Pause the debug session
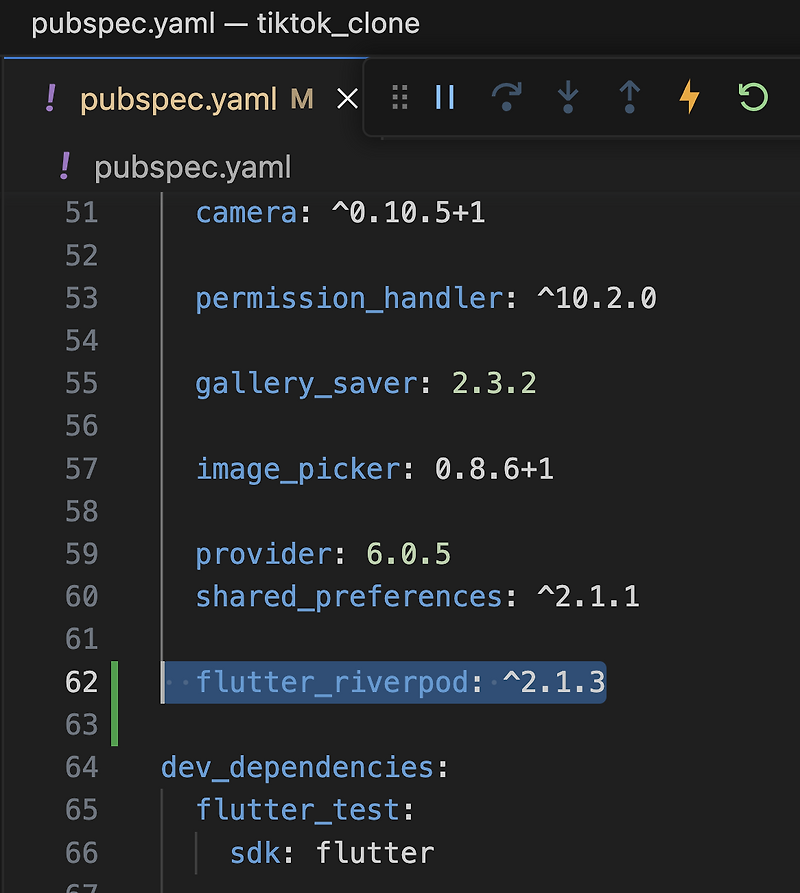Screen dimensions: 800x893 point(445,97)
